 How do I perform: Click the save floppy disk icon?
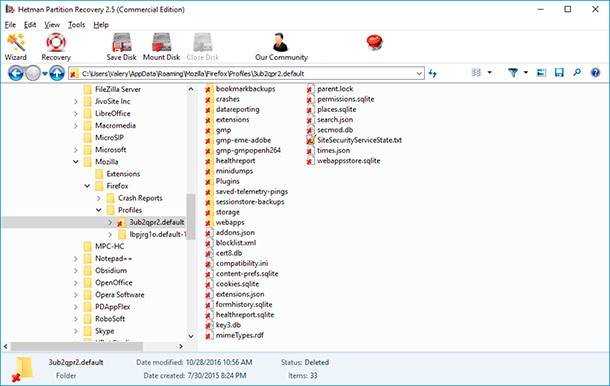(559, 73)
